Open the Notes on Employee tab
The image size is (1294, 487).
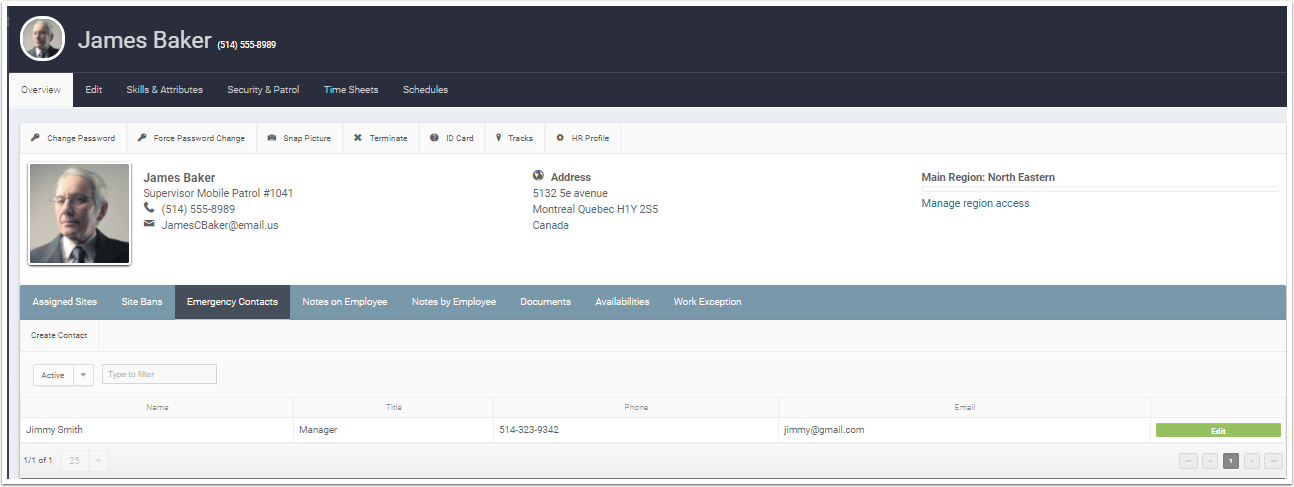coord(345,302)
